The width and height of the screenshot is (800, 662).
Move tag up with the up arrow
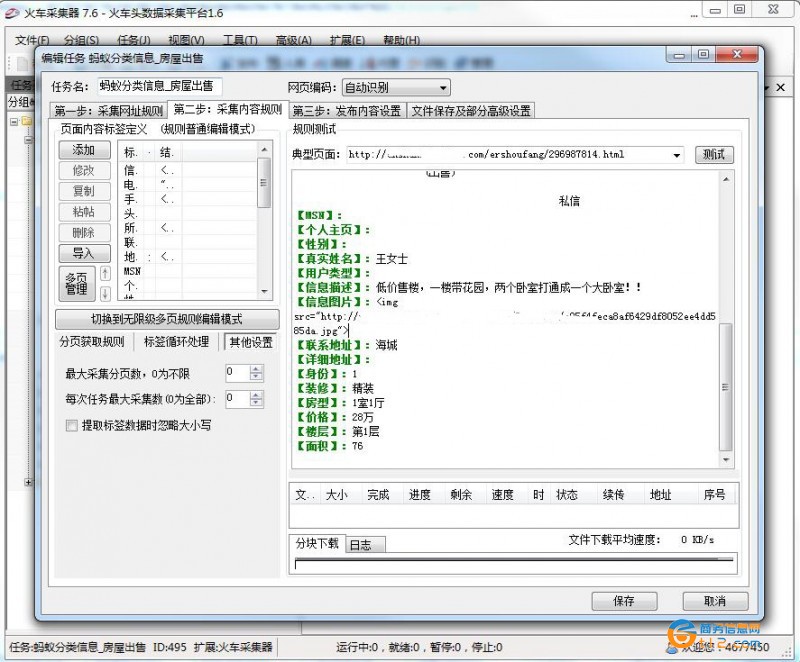tap(105, 274)
